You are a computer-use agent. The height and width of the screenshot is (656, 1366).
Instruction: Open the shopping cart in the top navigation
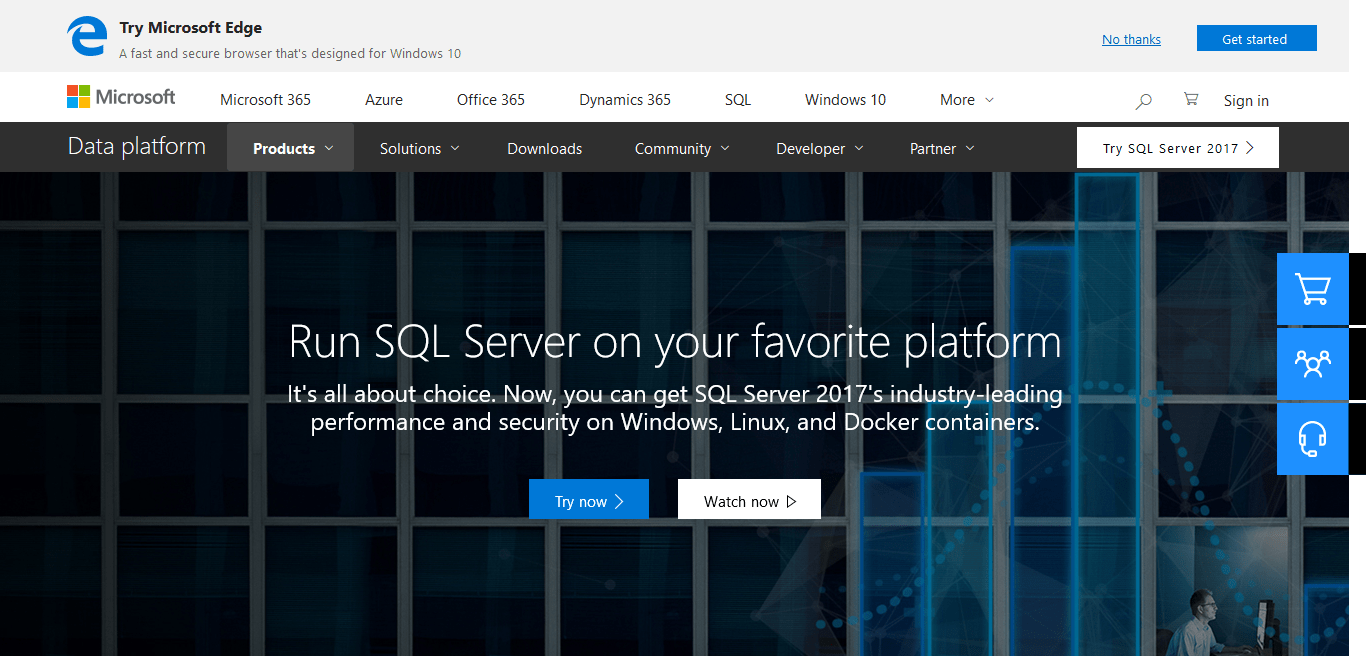tap(1190, 99)
